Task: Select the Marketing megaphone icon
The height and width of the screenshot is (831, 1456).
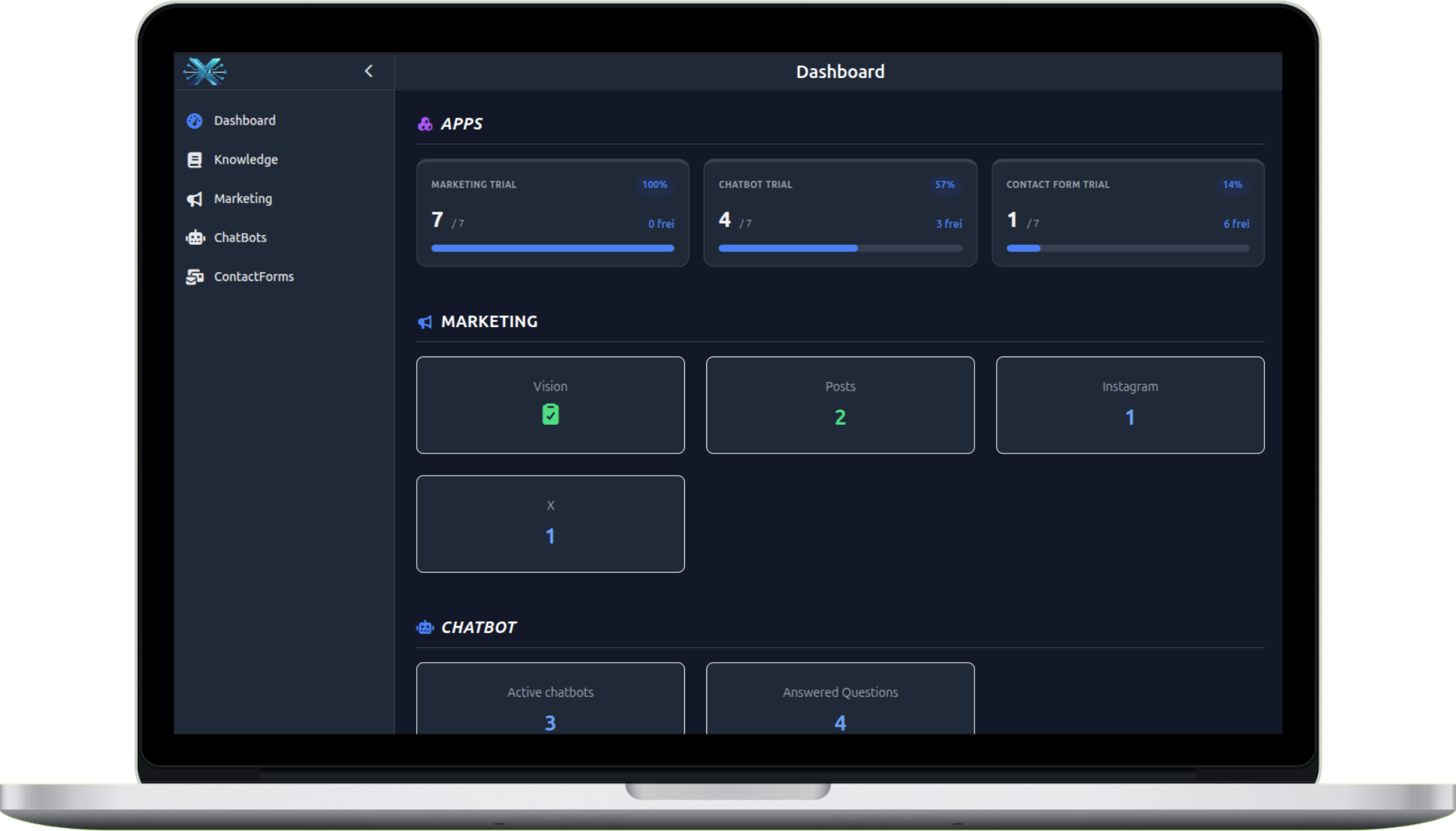Action: tap(195, 199)
